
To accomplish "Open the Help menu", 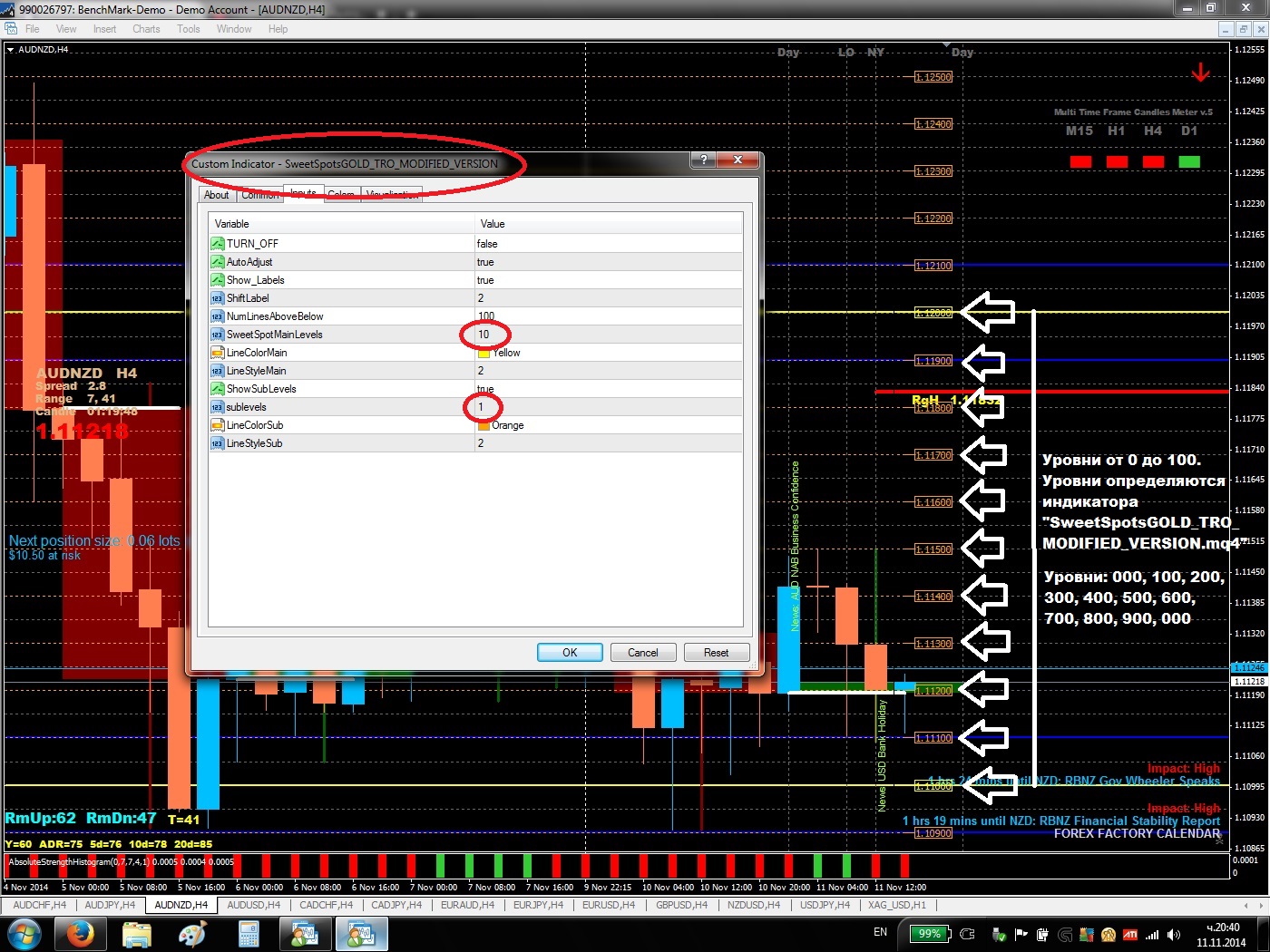I will pyautogui.click(x=278, y=29).
